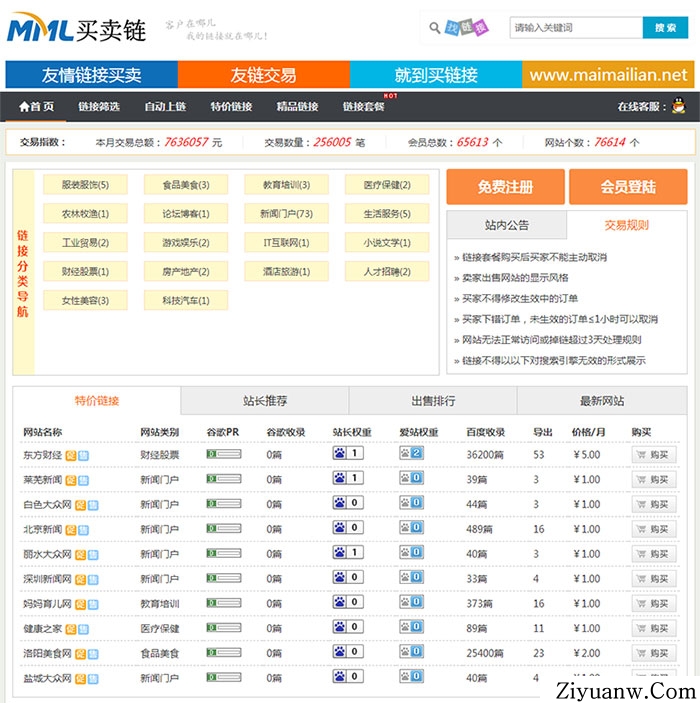
Task: Click the QQ penguin customer service icon
Action: 679,106
